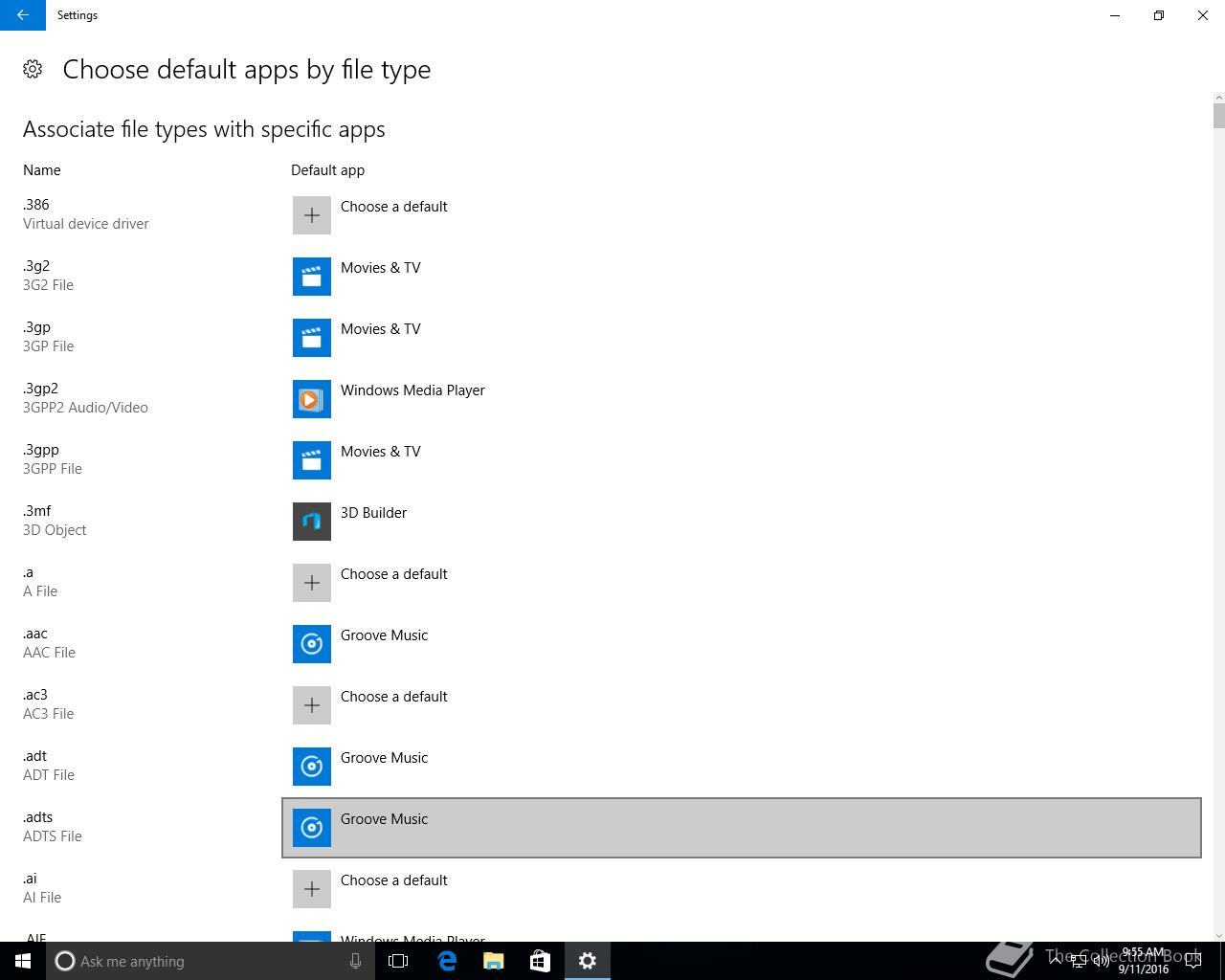The image size is (1225, 980).
Task: Click the .ac3 AC3 File entry
Action: (x=48, y=704)
